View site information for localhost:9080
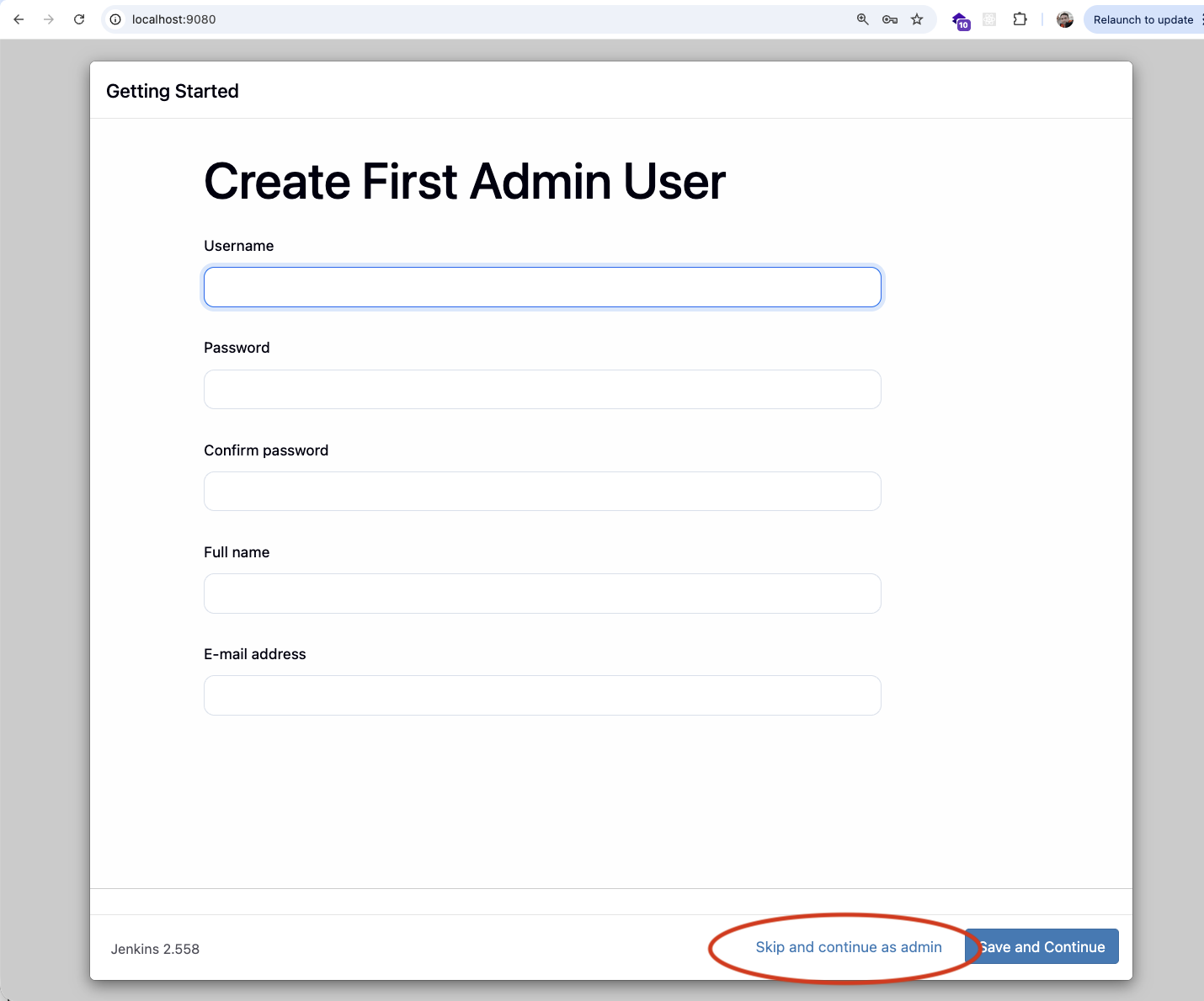The height and width of the screenshot is (1001, 1204). coord(116,19)
